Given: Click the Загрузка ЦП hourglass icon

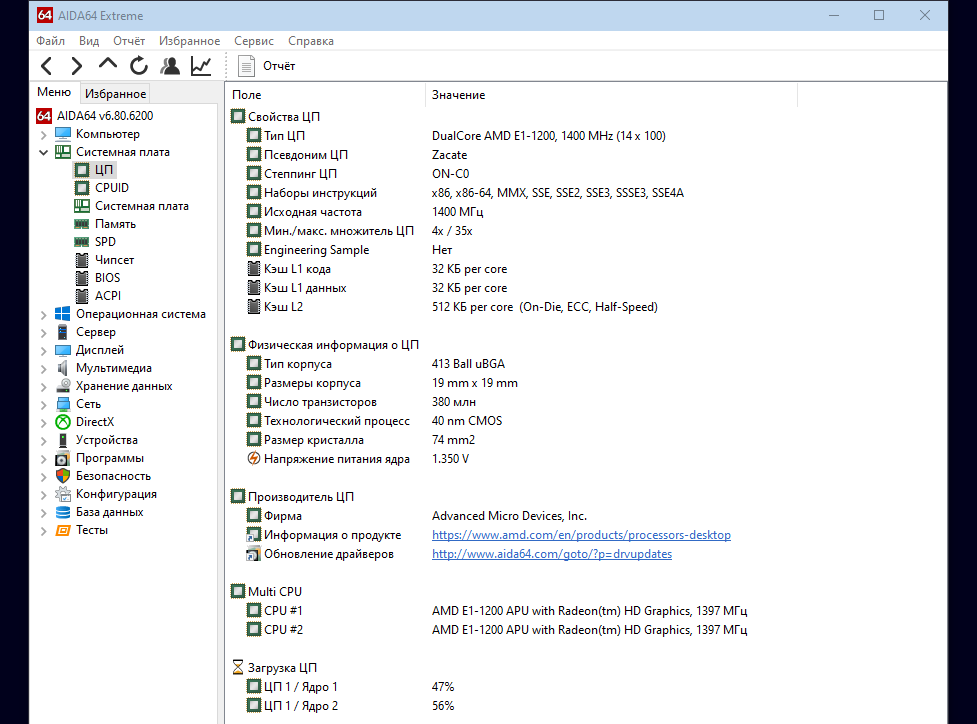Looking at the screenshot, I should coord(238,668).
